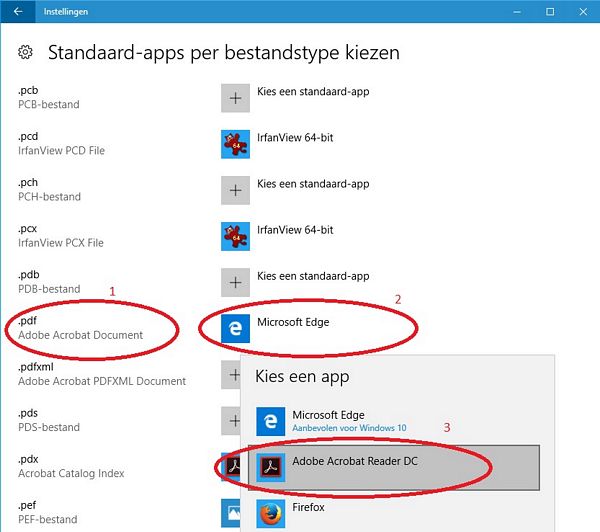Click 'Aanbevolen voor Windows 10' text
The height and width of the screenshot is (532, 600).
pos(349,428)
